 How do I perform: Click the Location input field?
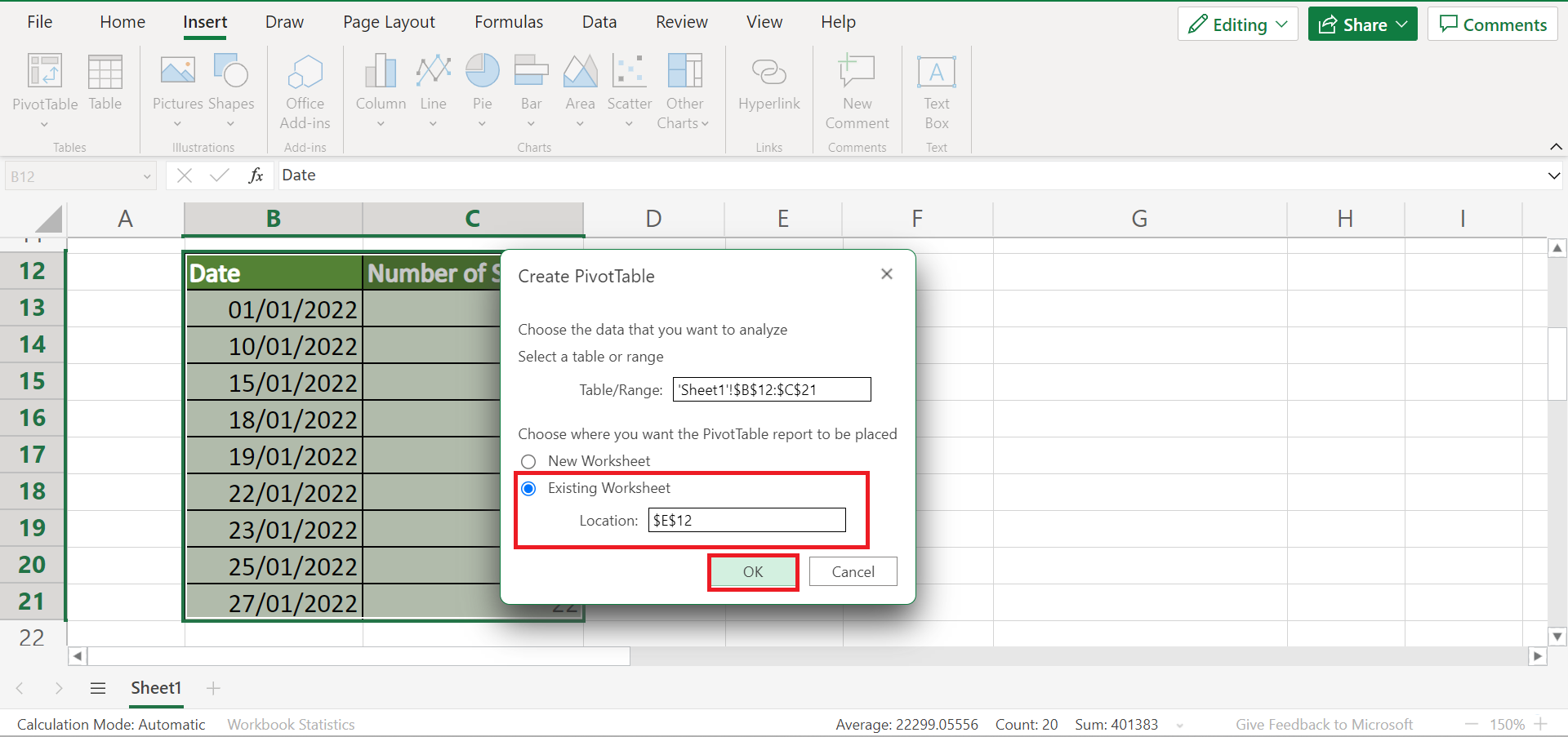[x=746, y=521]
